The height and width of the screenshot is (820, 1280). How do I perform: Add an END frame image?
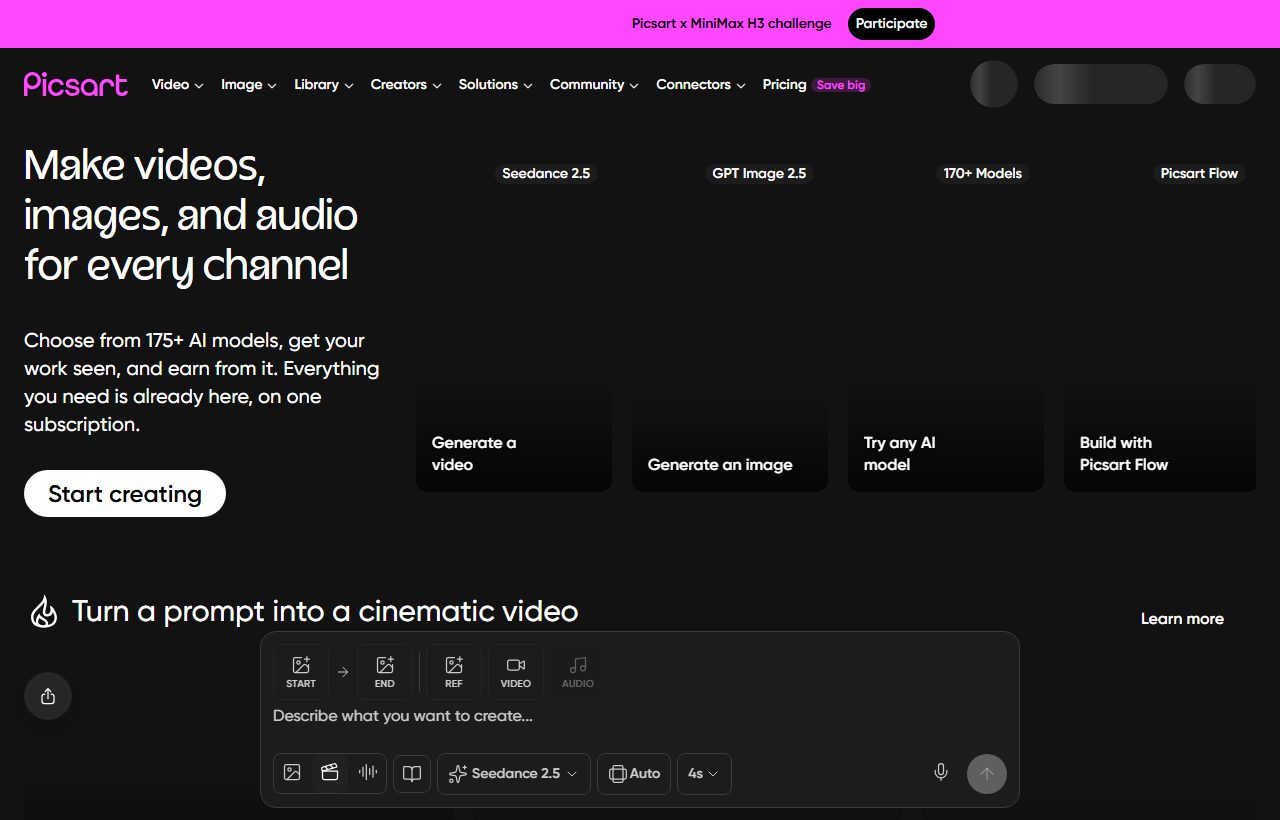pos(385,672)
